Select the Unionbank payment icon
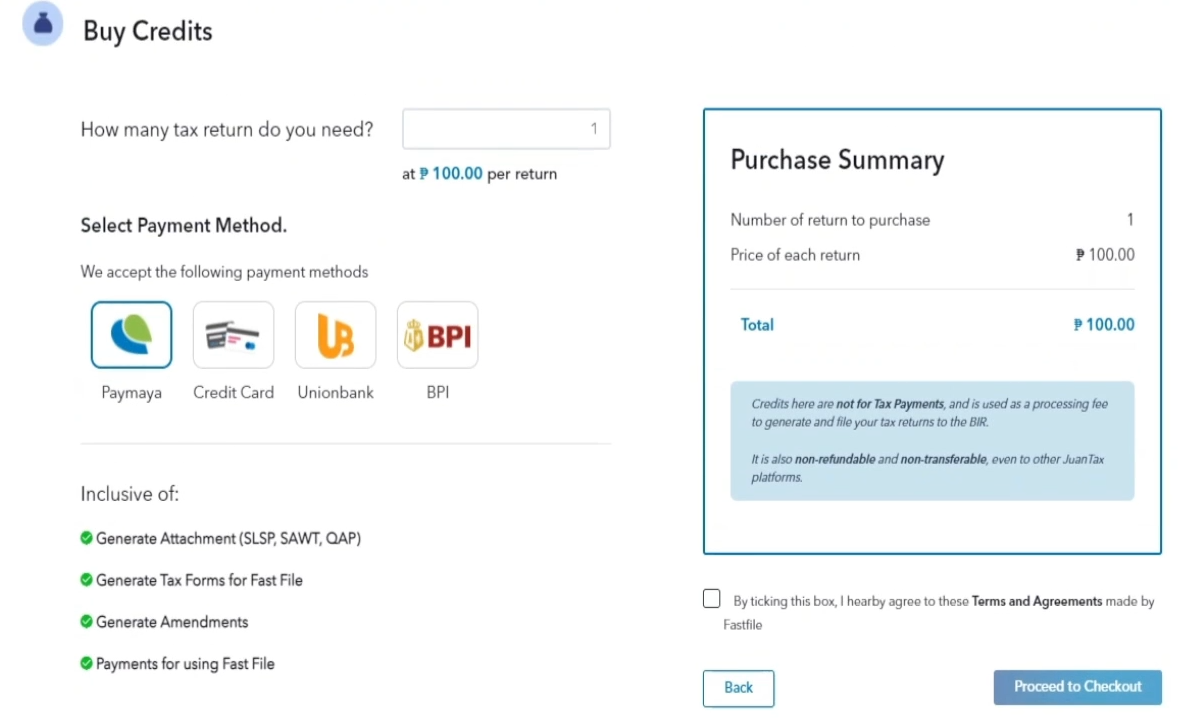 point(335,335)
